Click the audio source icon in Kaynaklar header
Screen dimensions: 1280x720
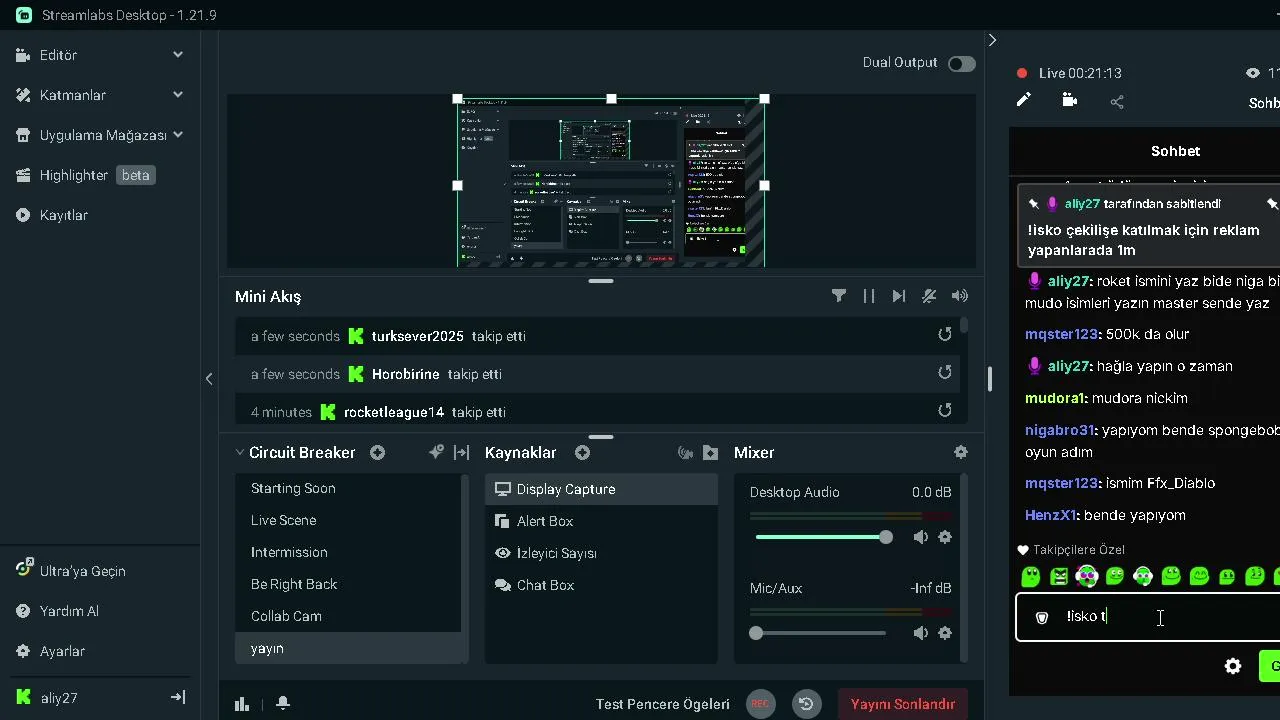[685, 453]
